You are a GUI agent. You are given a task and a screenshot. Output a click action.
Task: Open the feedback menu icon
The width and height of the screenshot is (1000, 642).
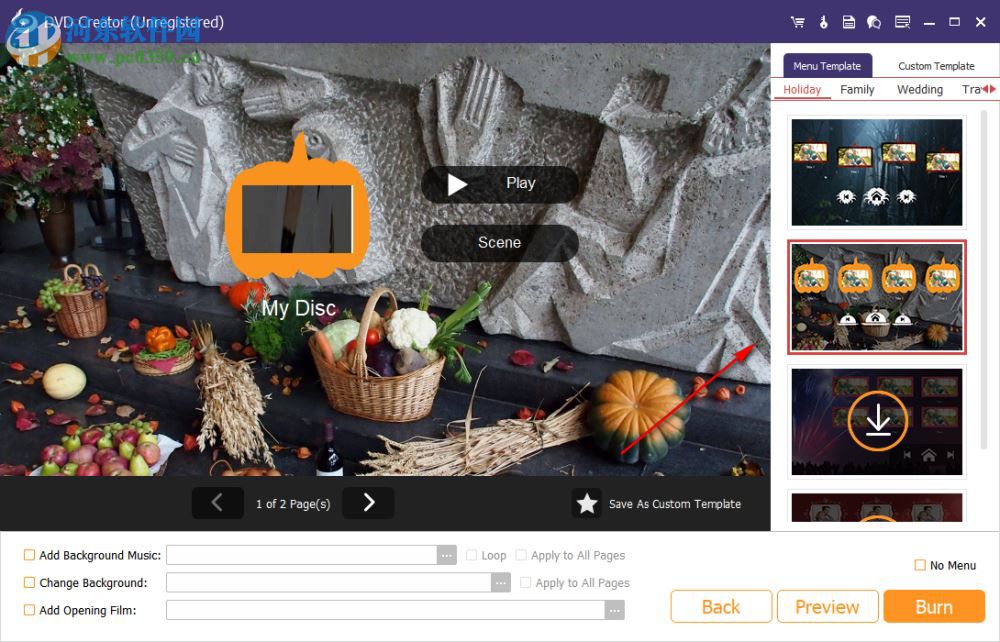(902, 22)
